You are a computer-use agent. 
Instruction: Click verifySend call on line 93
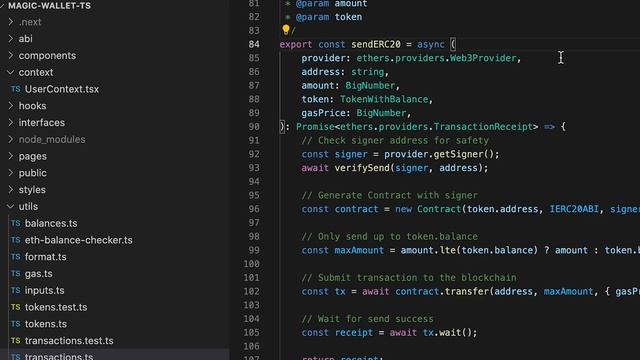[362, 168]
